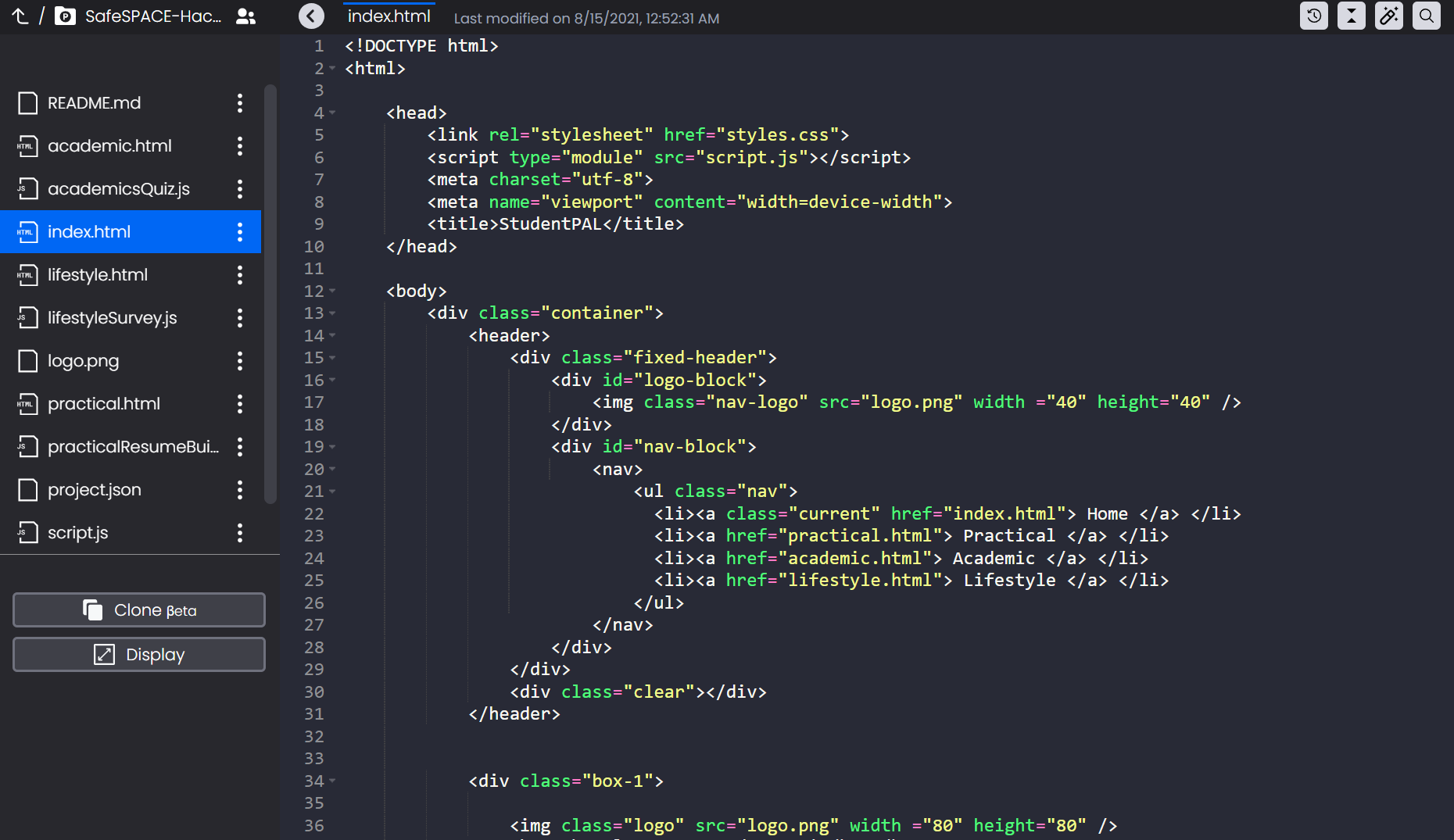Open the three-dot menu for academic.html
This screenshot has width=1454, height=840.
click(240, 146)
